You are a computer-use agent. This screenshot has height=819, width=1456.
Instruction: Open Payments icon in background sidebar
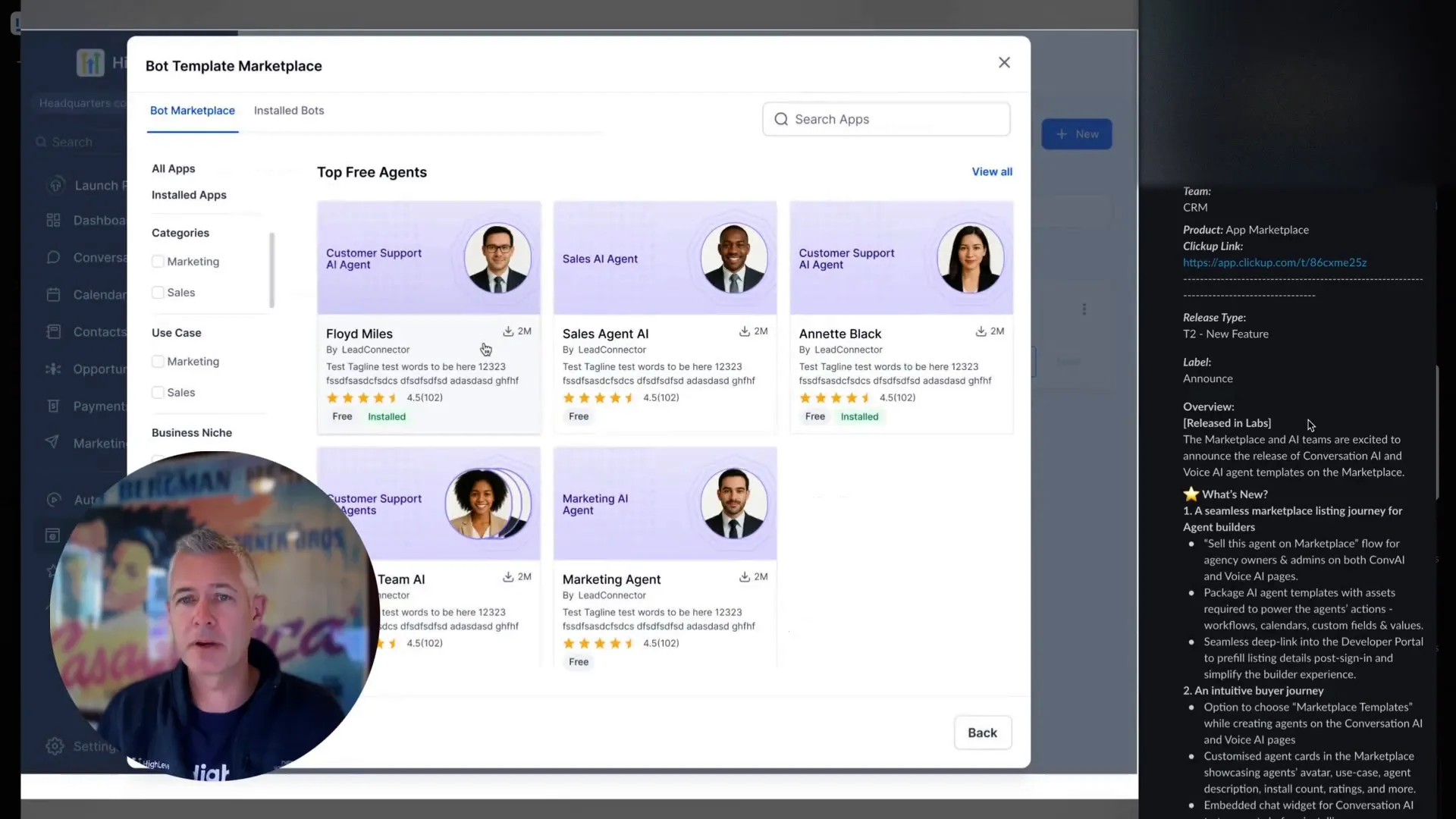click(x=53, y=406)
